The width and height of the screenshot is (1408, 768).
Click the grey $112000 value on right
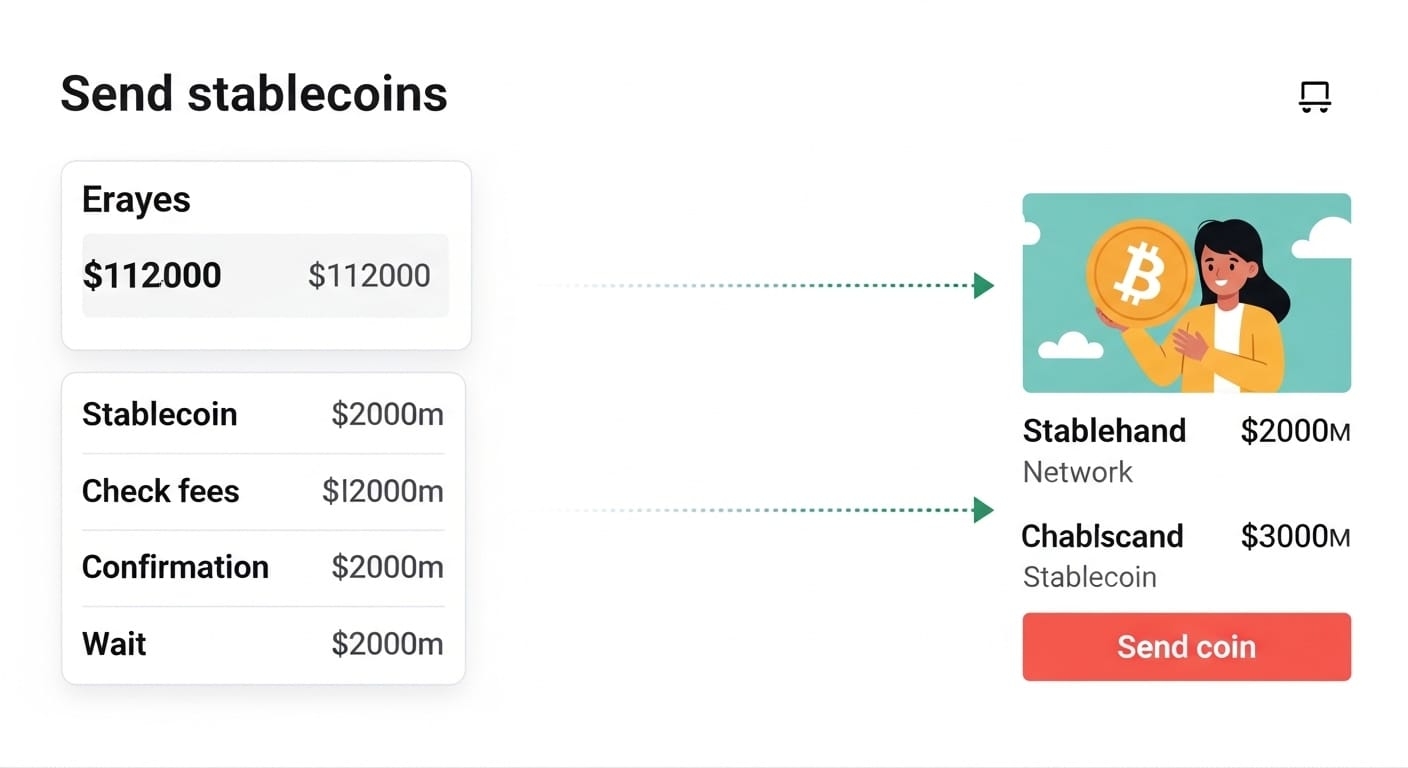click(369, 276)
